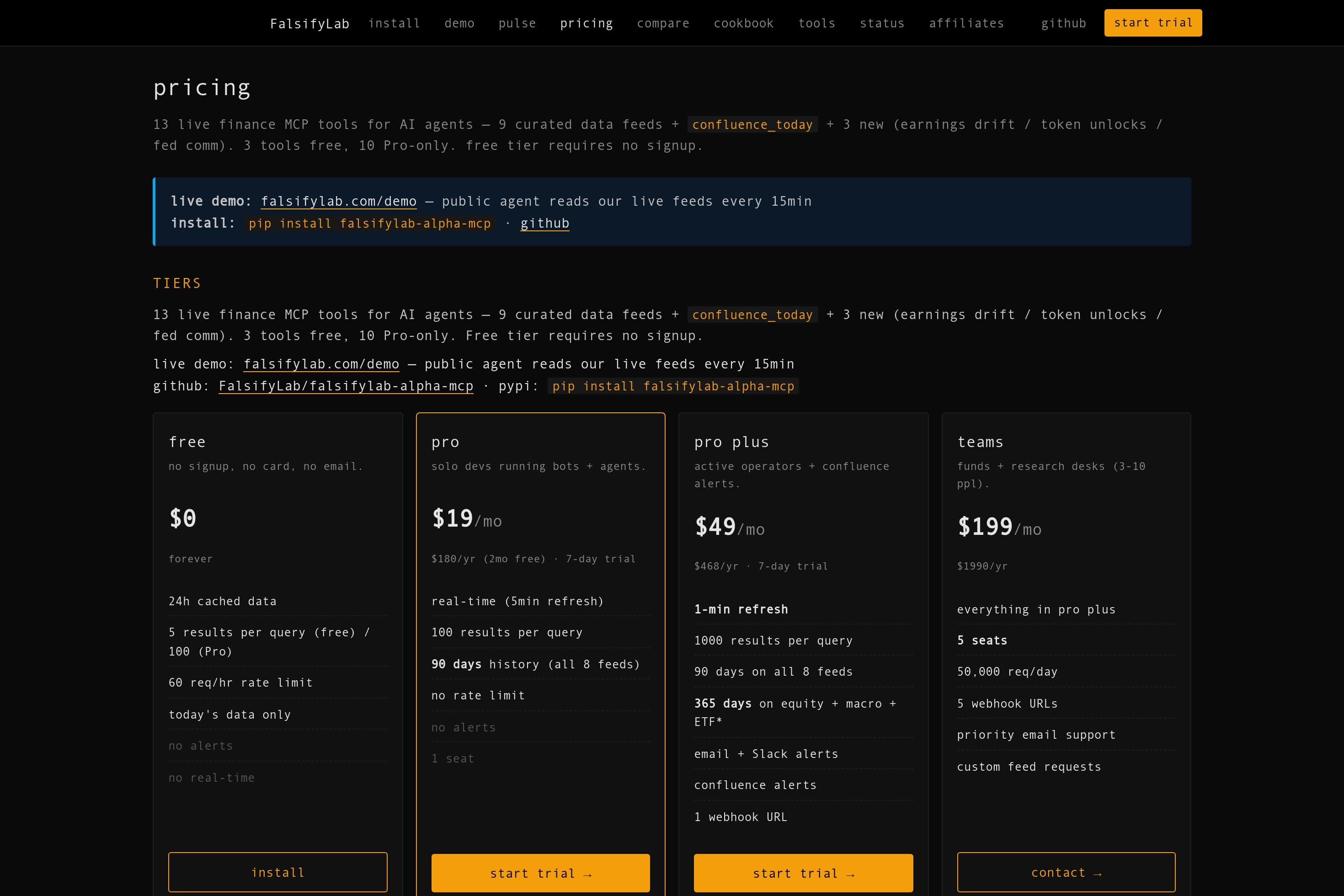Screen dimensions: 1344x896
Task: Click 'custom feed requests' row
Action: click(x=1066, y=767)
